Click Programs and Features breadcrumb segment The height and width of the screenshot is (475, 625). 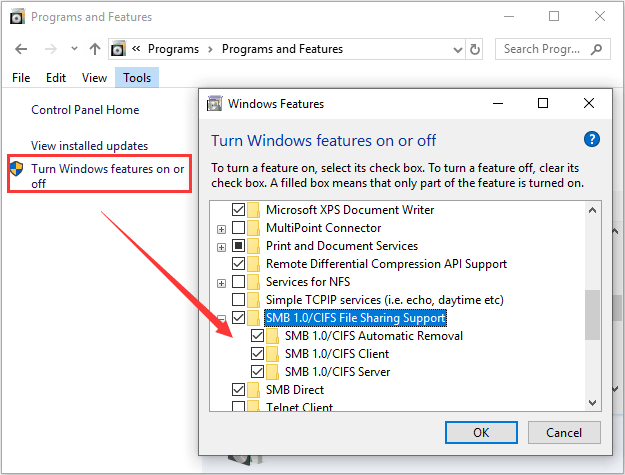pos(282,49)
